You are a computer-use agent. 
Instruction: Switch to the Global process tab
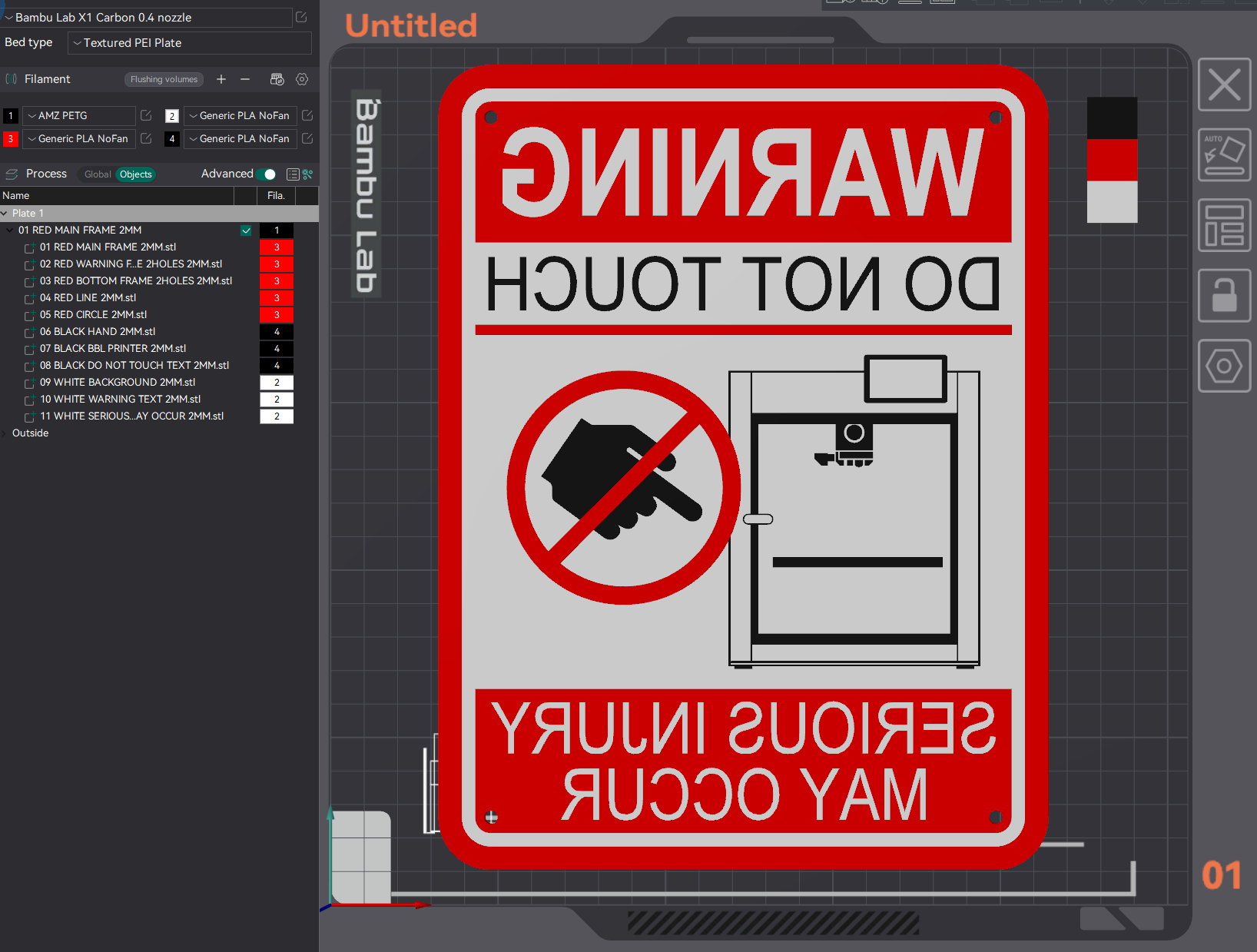click(x=98, y=174)
